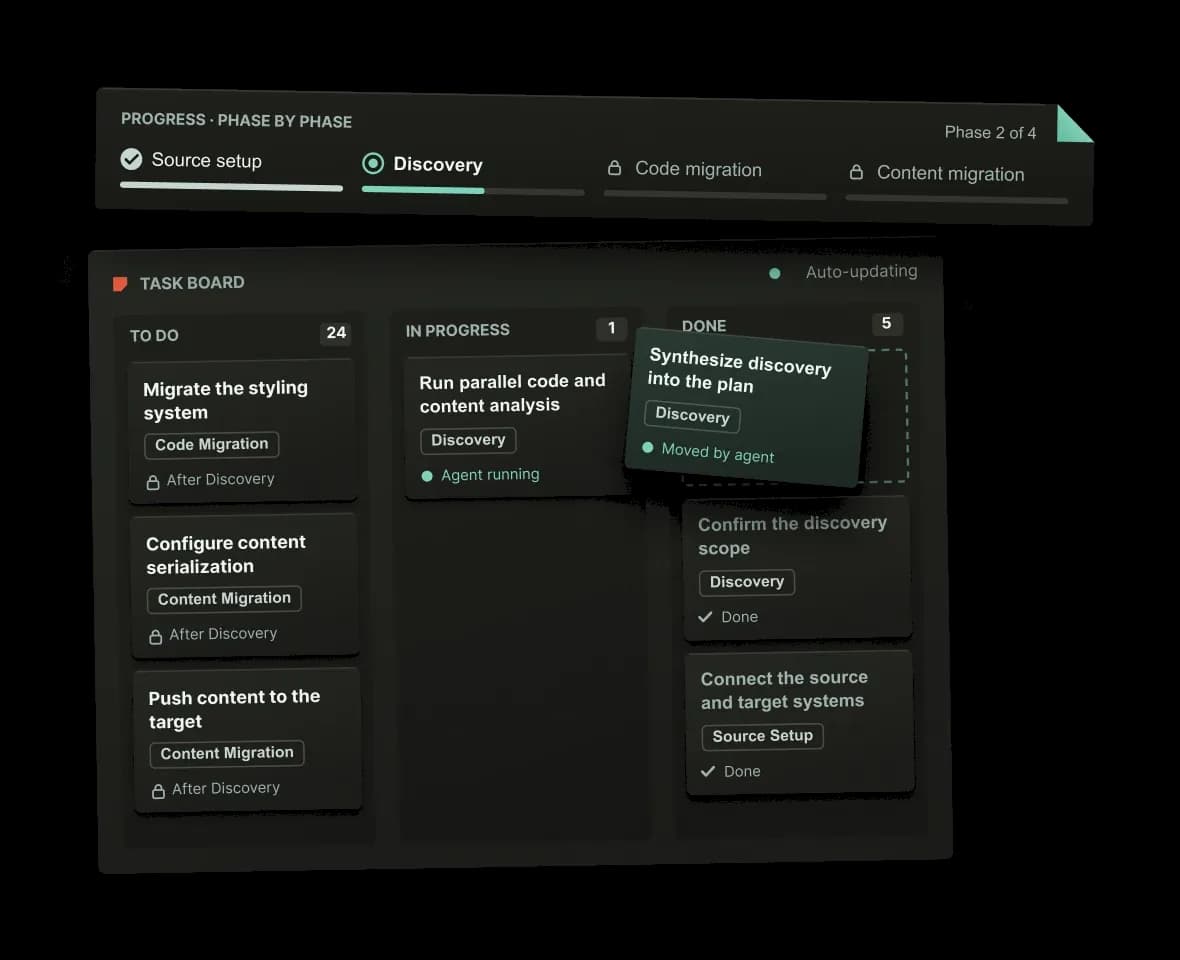Click Discovery tag on Synthesize discovery card

(x=692, y=416)
